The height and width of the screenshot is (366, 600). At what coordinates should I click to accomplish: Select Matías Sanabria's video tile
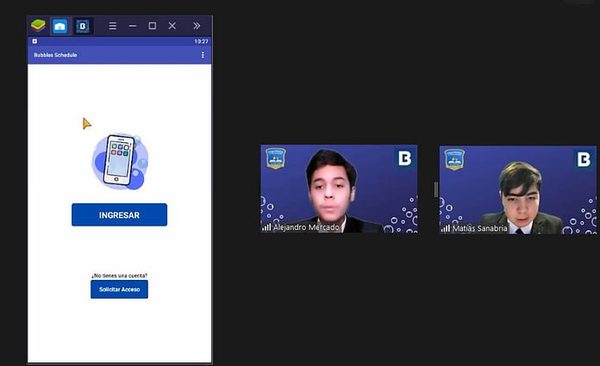click(518, 190)
